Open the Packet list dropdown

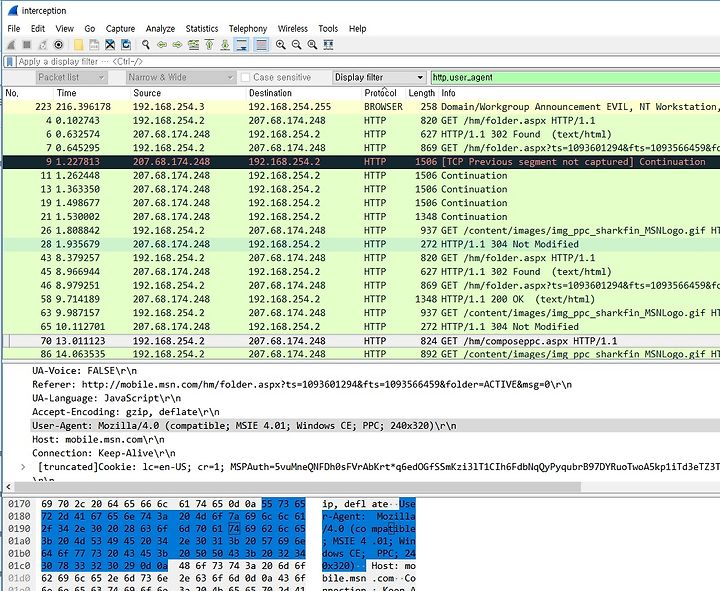[72, 77]
